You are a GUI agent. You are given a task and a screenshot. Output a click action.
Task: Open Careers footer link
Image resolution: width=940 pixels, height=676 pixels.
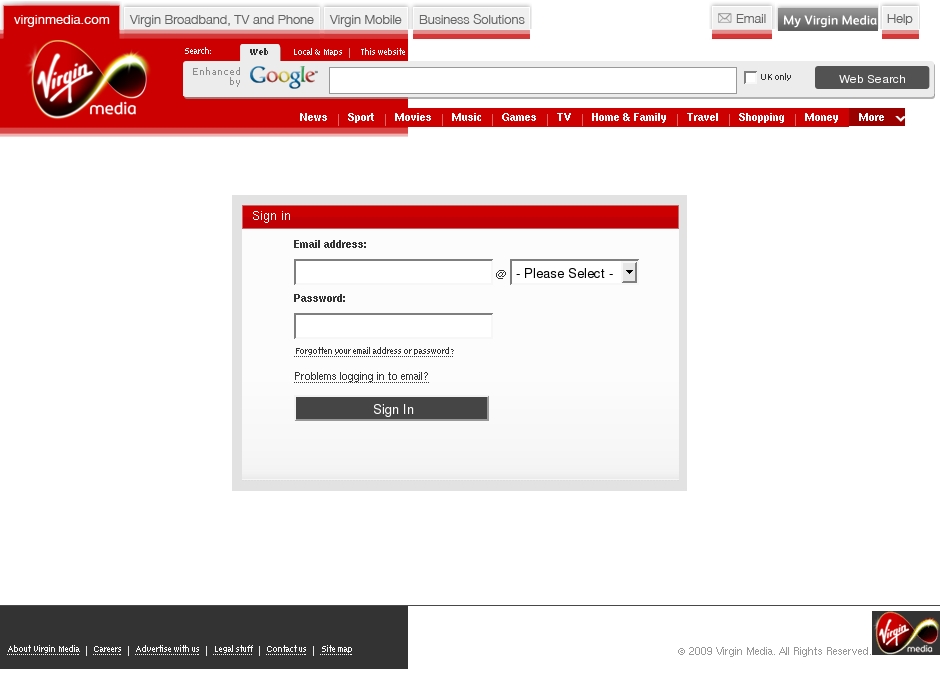107,649
